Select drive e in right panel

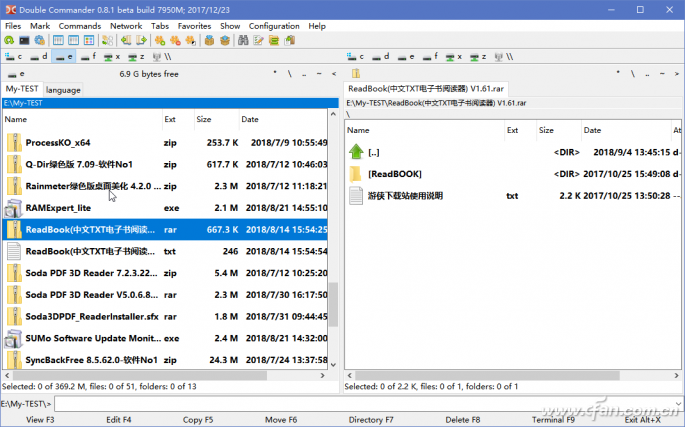click(406, 57)
